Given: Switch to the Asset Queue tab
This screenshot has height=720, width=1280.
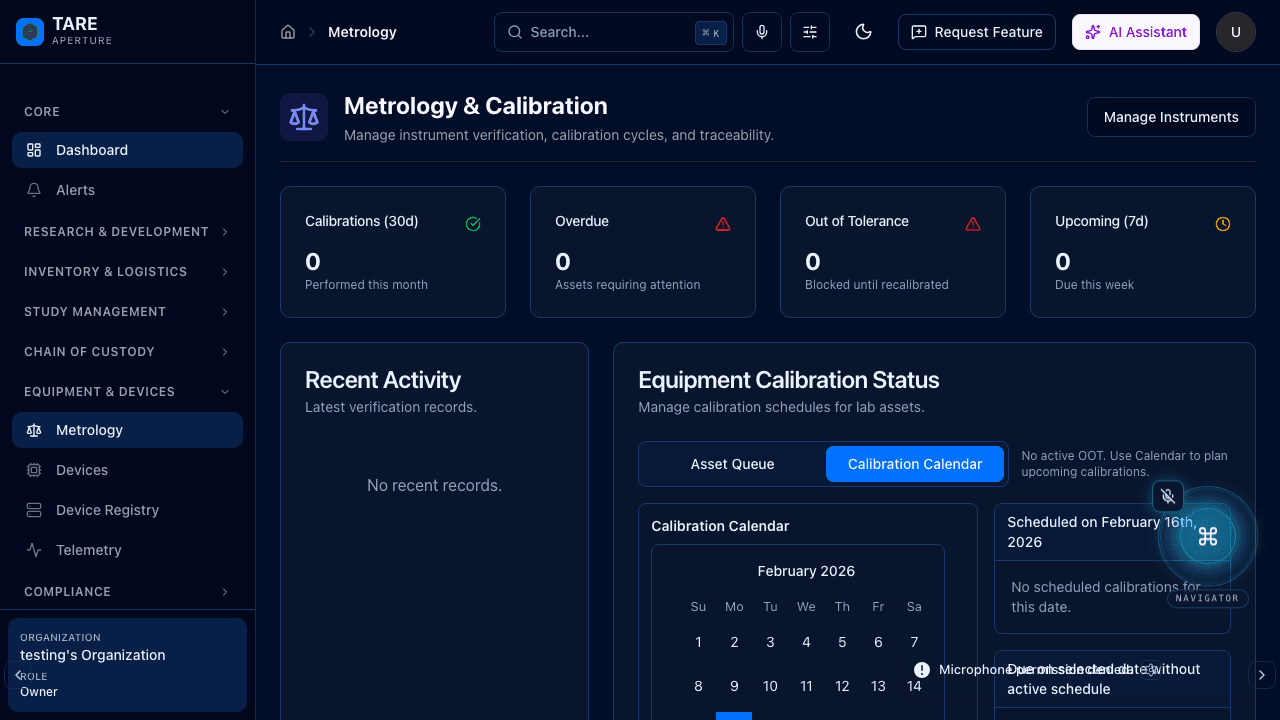Looking at the screenshot, I should click(732, 463).
